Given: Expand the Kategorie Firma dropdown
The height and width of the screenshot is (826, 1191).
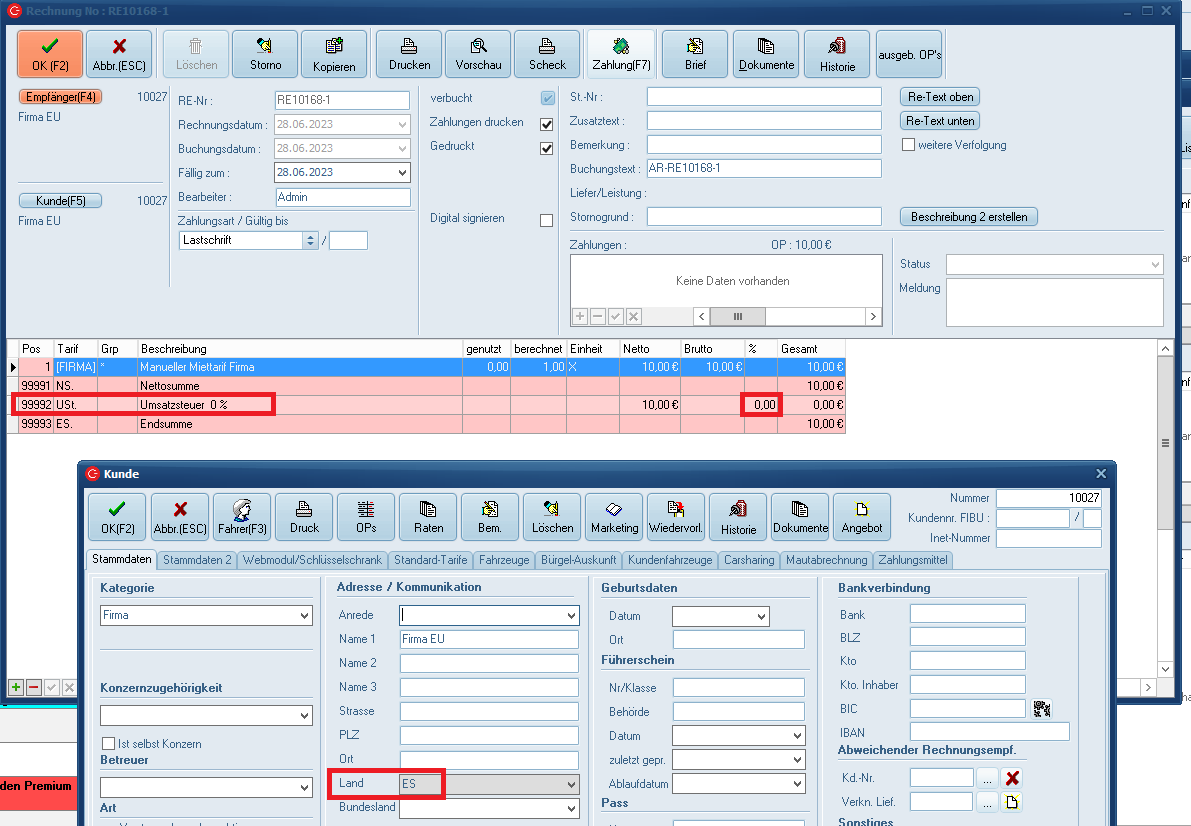Looking at the screenshot, I should (304, 616).
